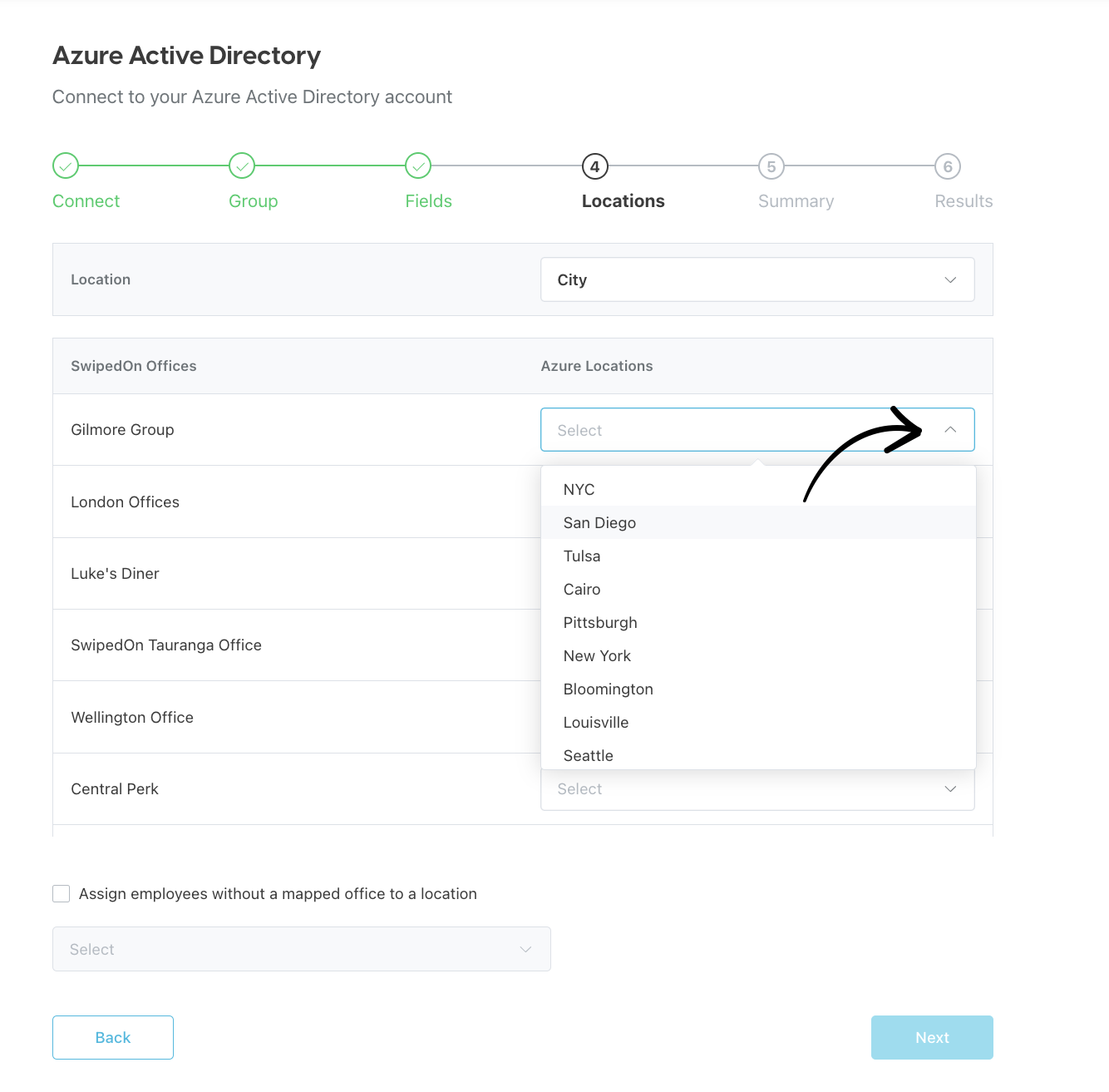Enable assigning unmapped employees to a location
The height and width of the screenshot is (1092, 1109).
pyautogui.click(x=61, y=892)
